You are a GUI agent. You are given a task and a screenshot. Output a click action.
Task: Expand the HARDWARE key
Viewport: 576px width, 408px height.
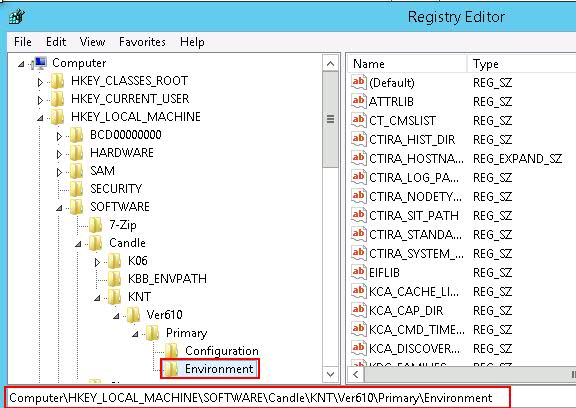point(59,154)
